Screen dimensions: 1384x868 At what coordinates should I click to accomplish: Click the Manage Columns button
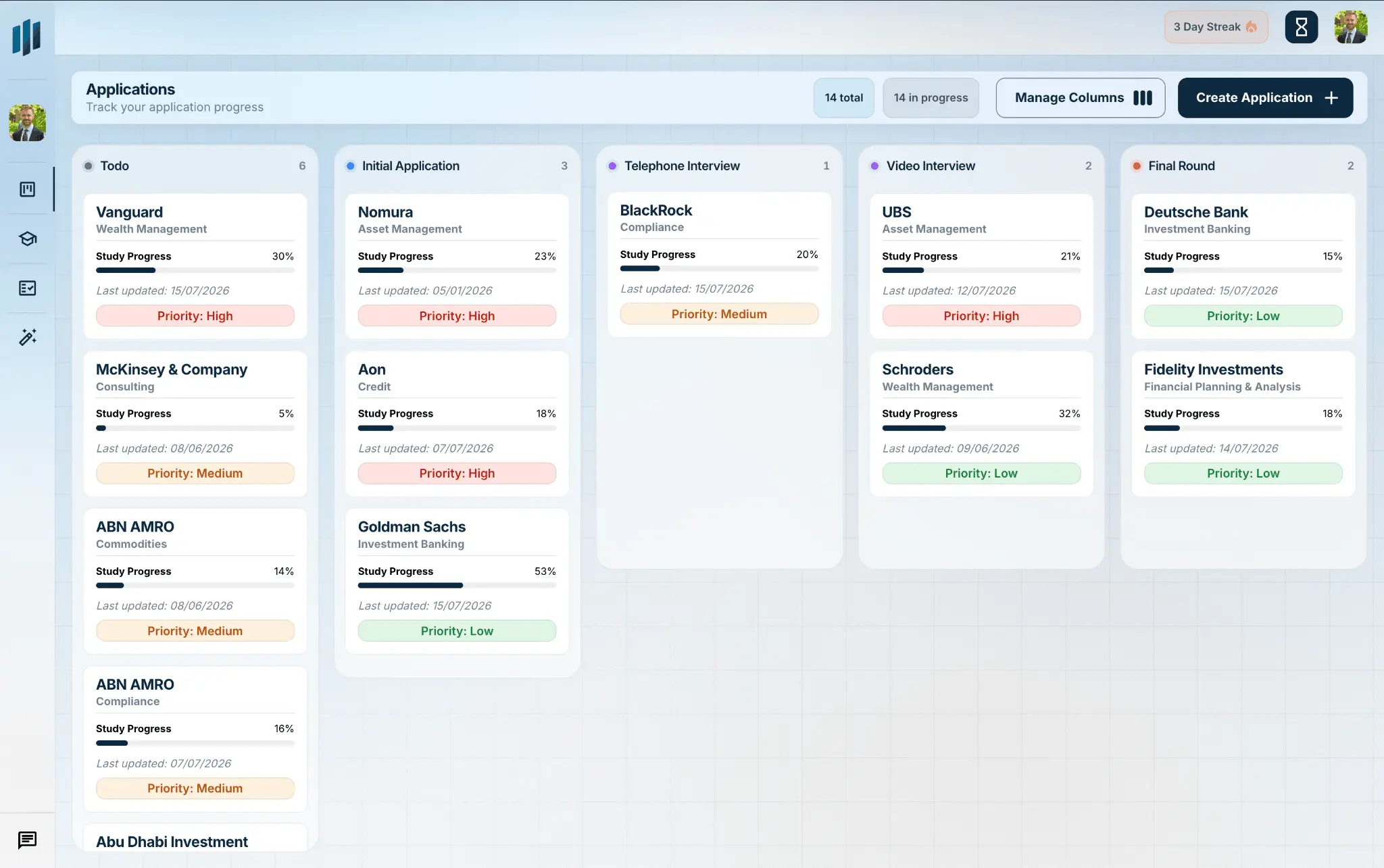pyautogui.click(x=1081, y=98)
